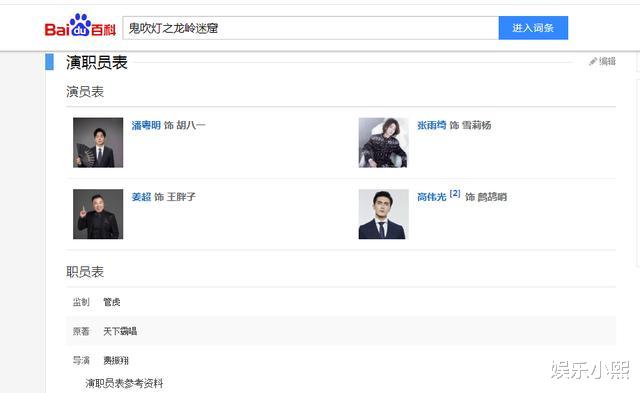
Task: Click the 演职员表 section heading
Action: (97, 63)
